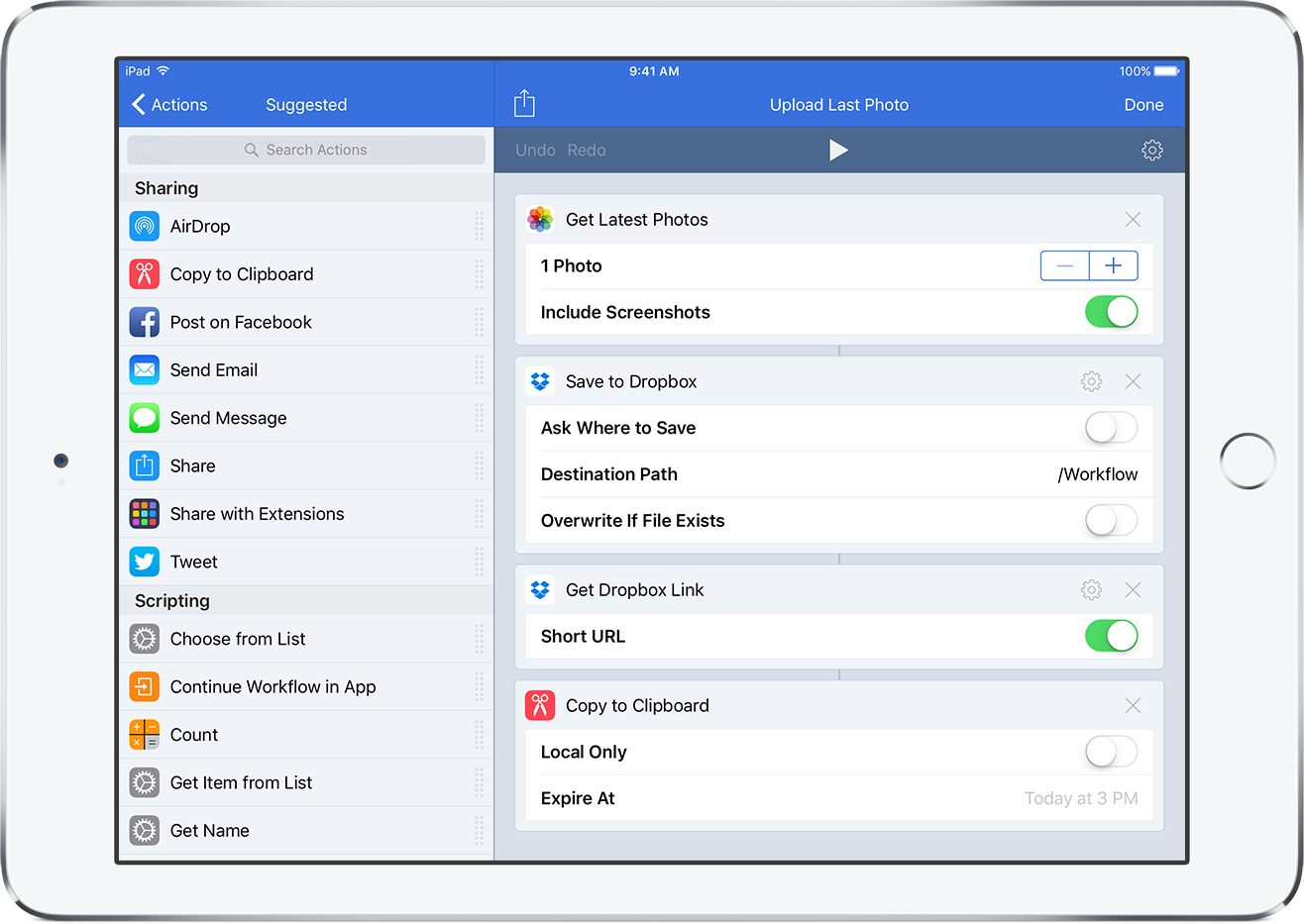The height and width of the screenshot is (924, 1304).
Task: Enable Ask Where to Save
Action: point(1111,428)
